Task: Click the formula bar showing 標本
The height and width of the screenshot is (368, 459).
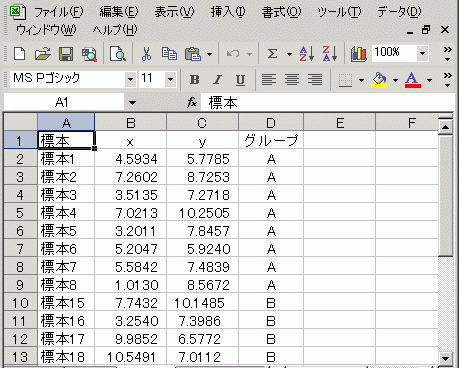Action: (327, 102)
